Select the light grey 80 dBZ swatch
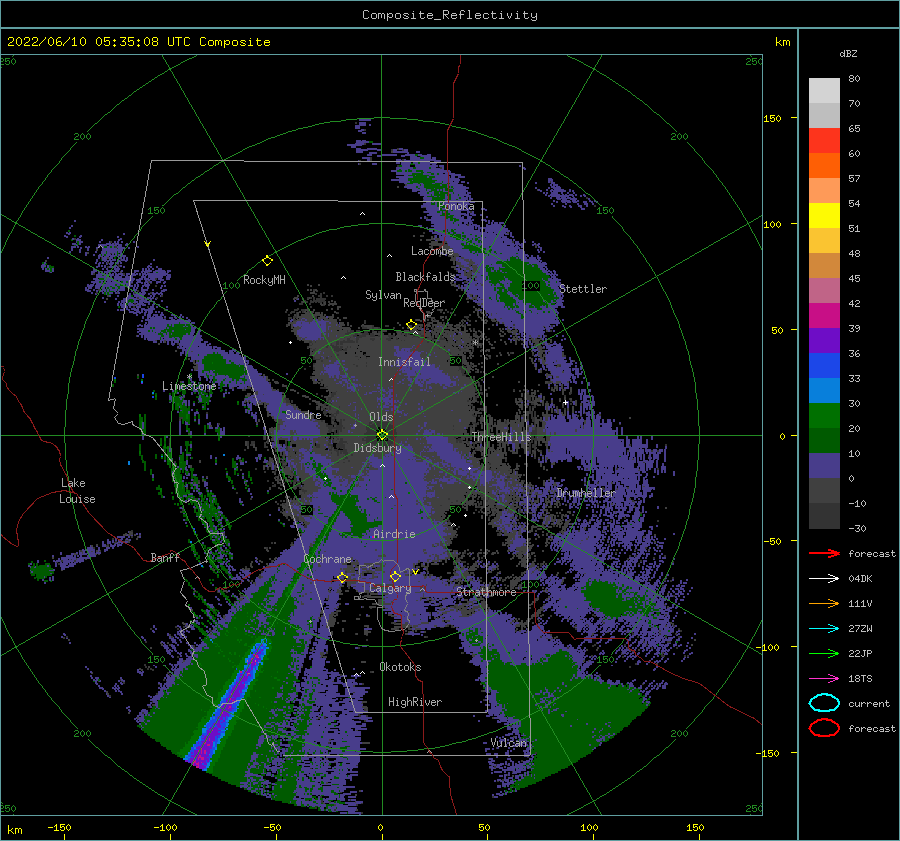Viewport: 900px width, 841px height. [824, 90]
